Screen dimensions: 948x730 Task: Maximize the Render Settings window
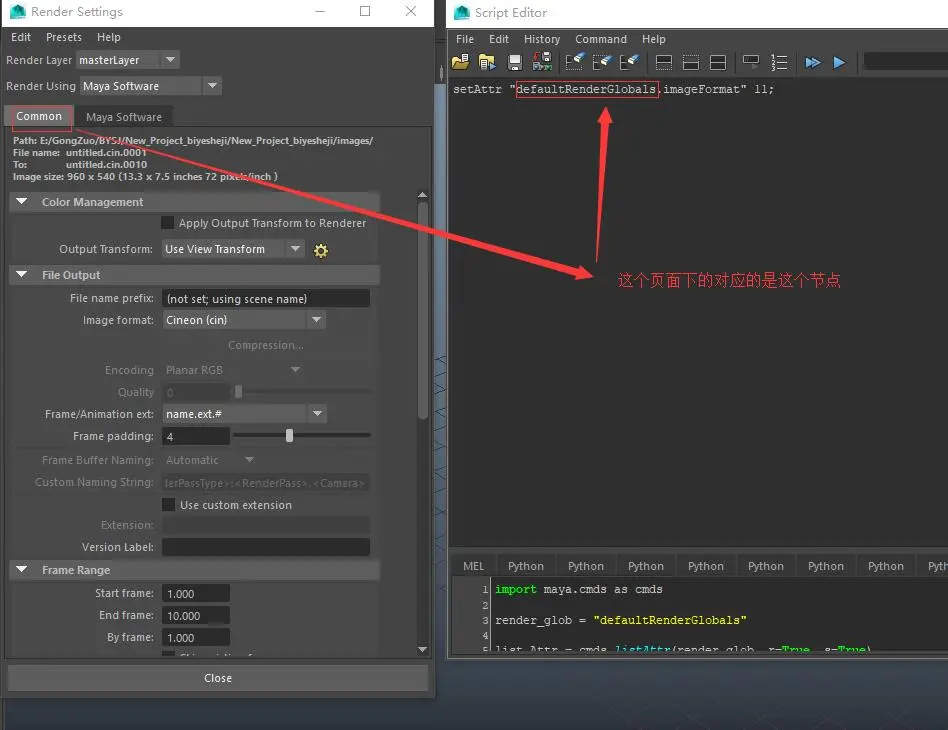[x=365, y=11]
